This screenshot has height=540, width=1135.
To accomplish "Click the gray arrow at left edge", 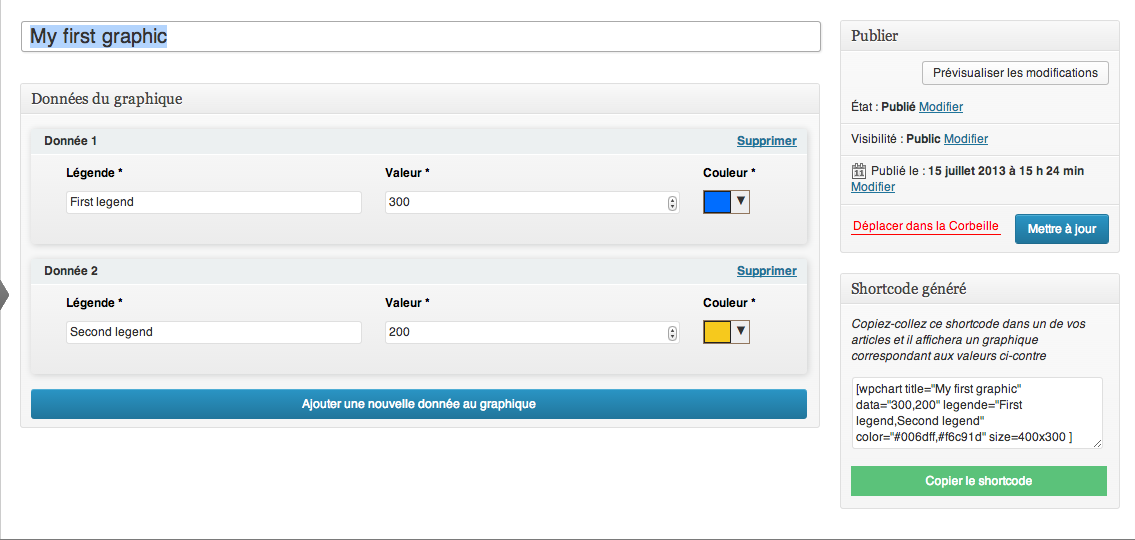I will pos(4,296).
